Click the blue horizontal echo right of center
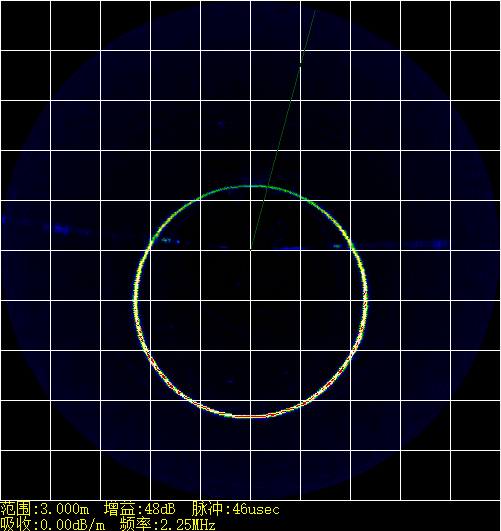Image resolution: width=501 pixels, height=531 pixels. click(x=288, y=248)
